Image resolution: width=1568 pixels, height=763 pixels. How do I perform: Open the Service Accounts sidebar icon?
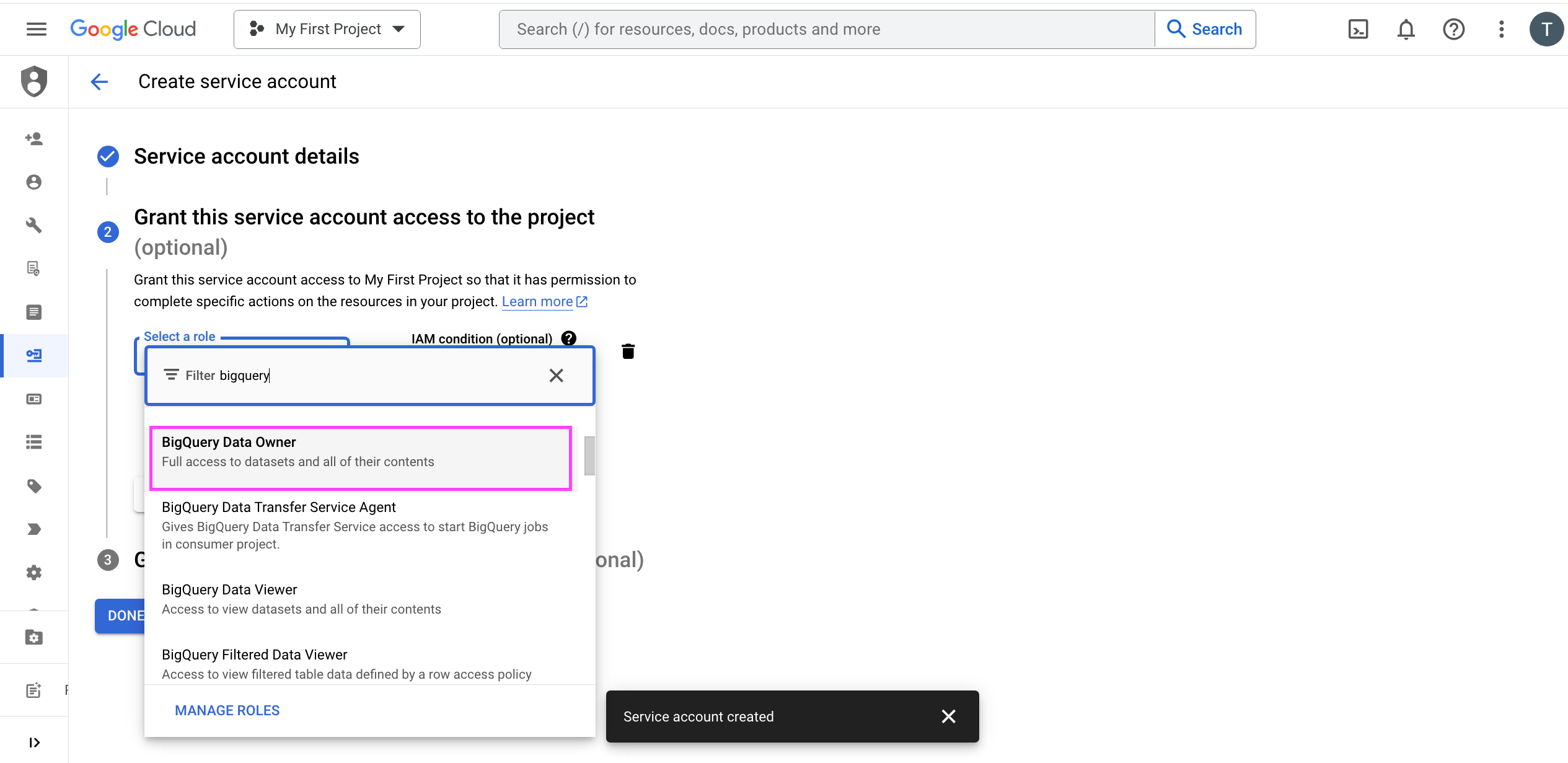click(34, 356)
